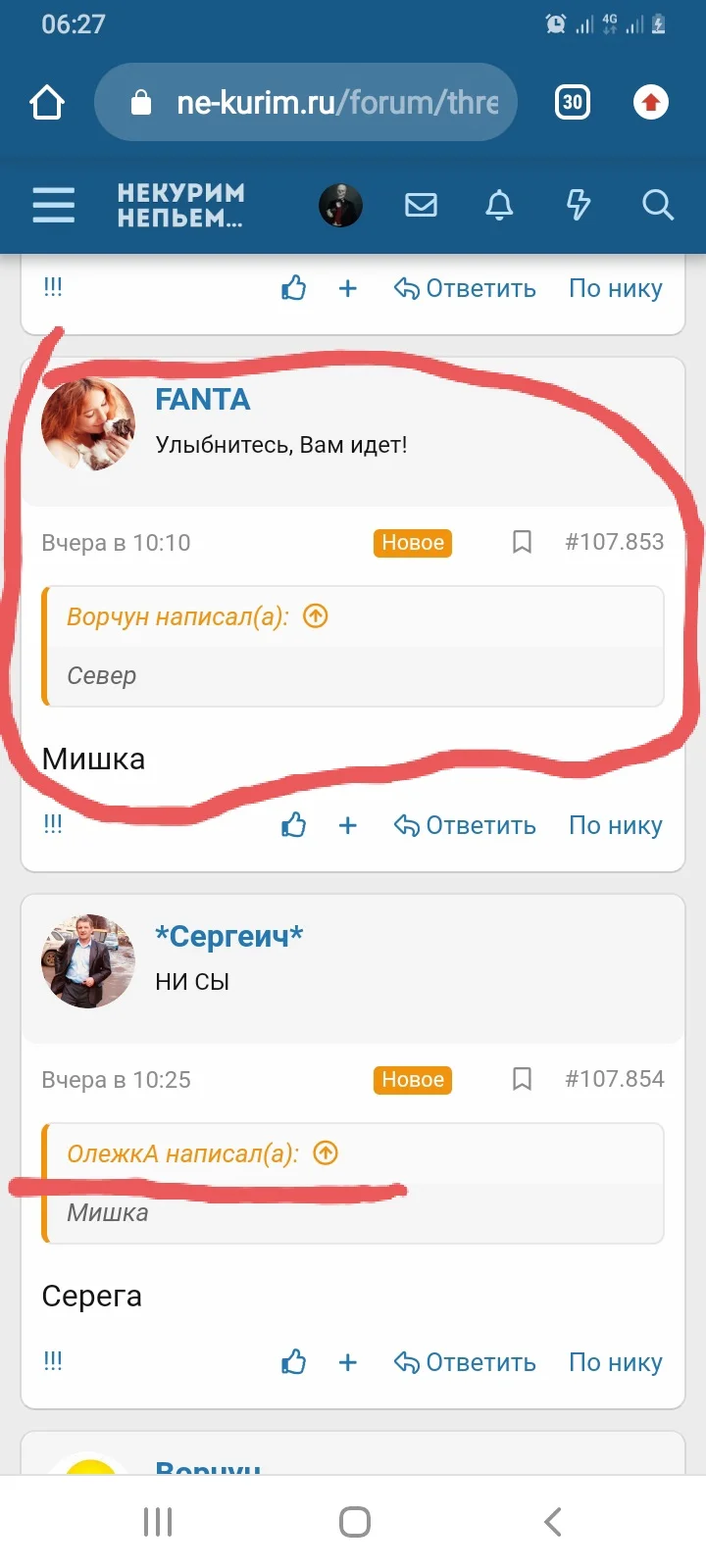This screenshot has width=706, height=1568.
Task: Tap the НЕКУРИМ НЕПЬЕМ site logo
Action: click(181, 205)
